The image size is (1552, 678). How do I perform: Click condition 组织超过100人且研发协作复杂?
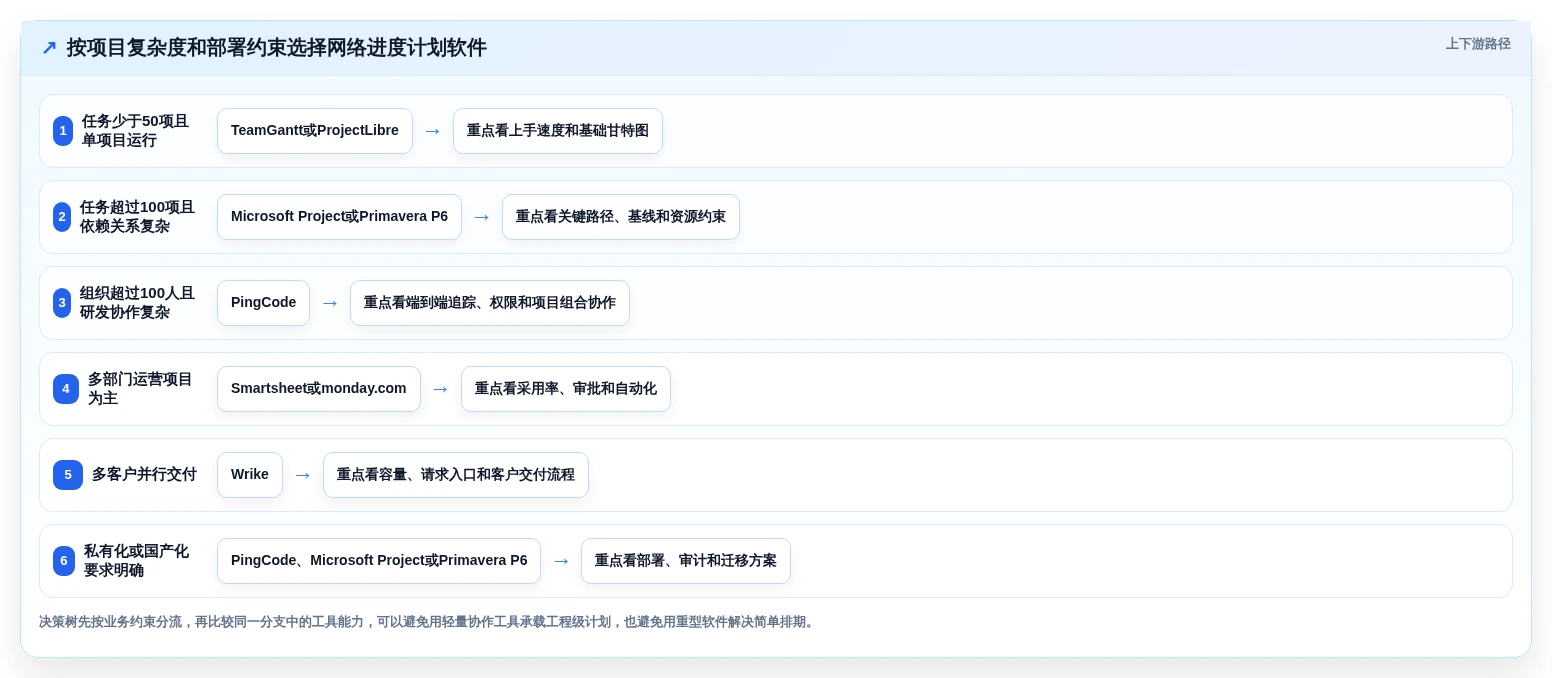(137, 303)
